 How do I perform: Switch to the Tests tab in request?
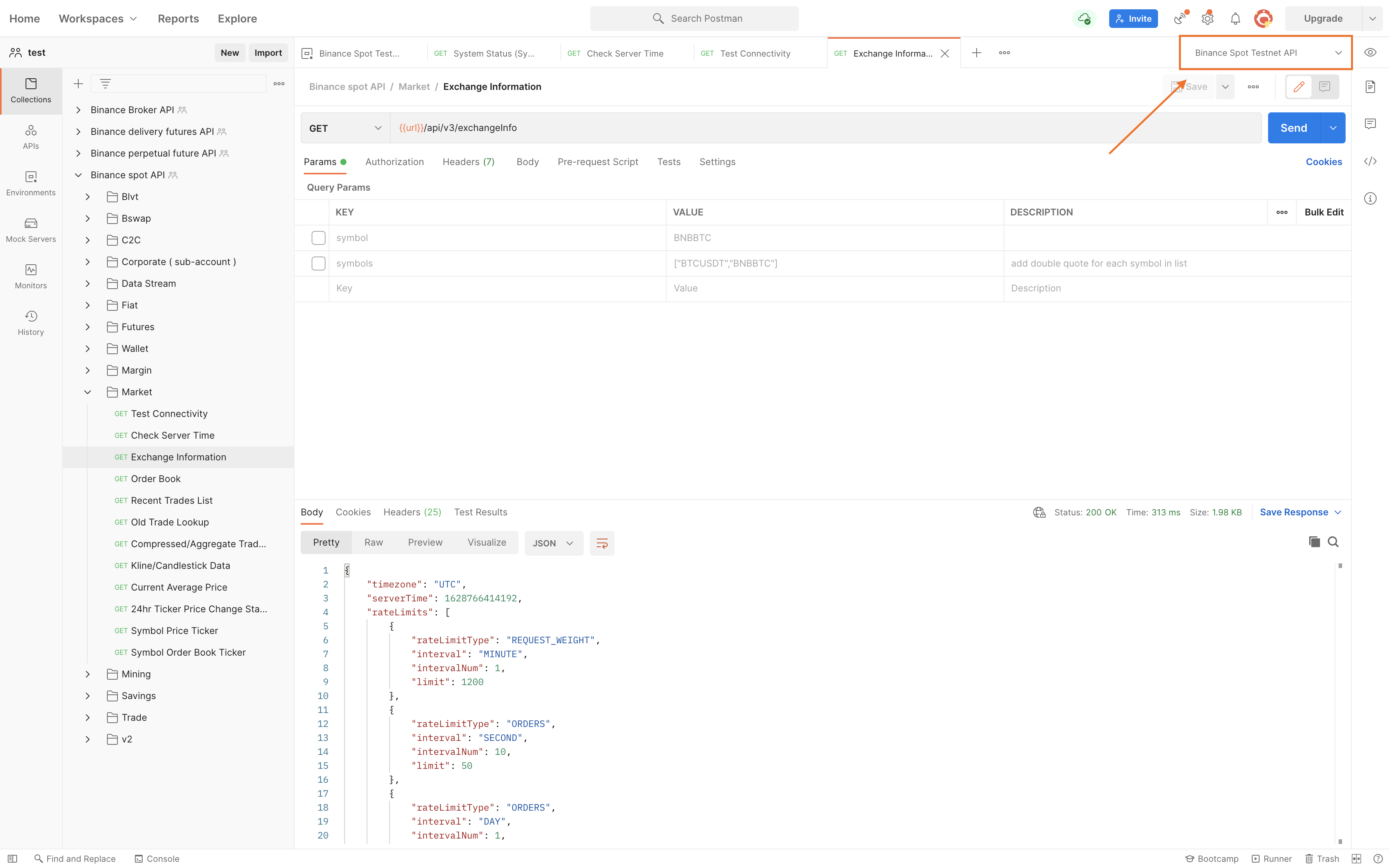[x=668, y=161]
